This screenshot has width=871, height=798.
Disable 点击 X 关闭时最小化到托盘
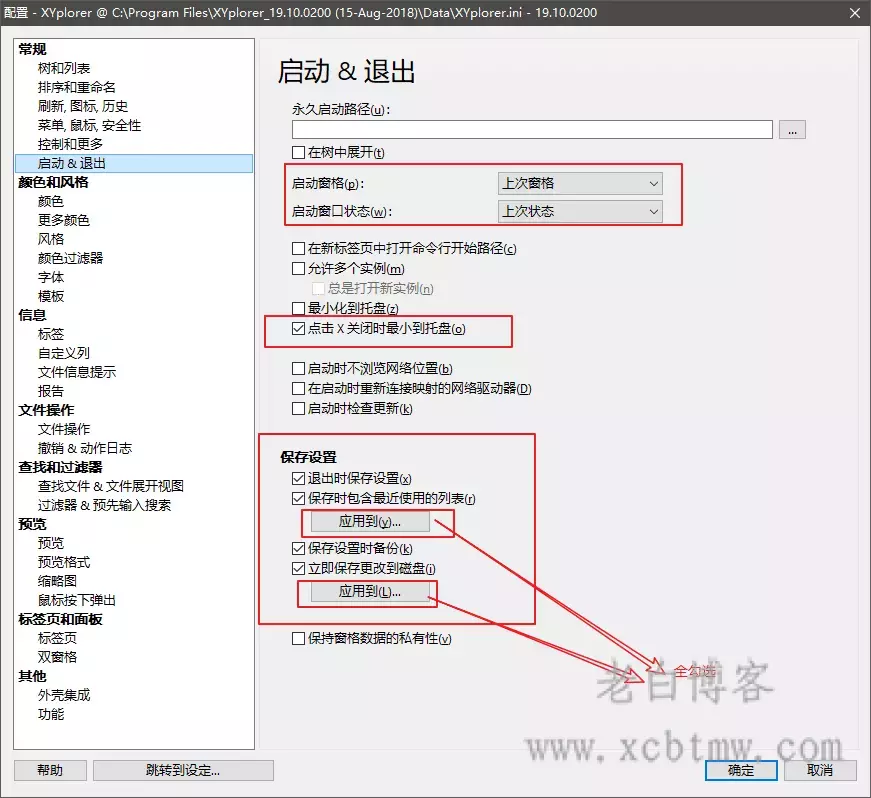point(298,331)
